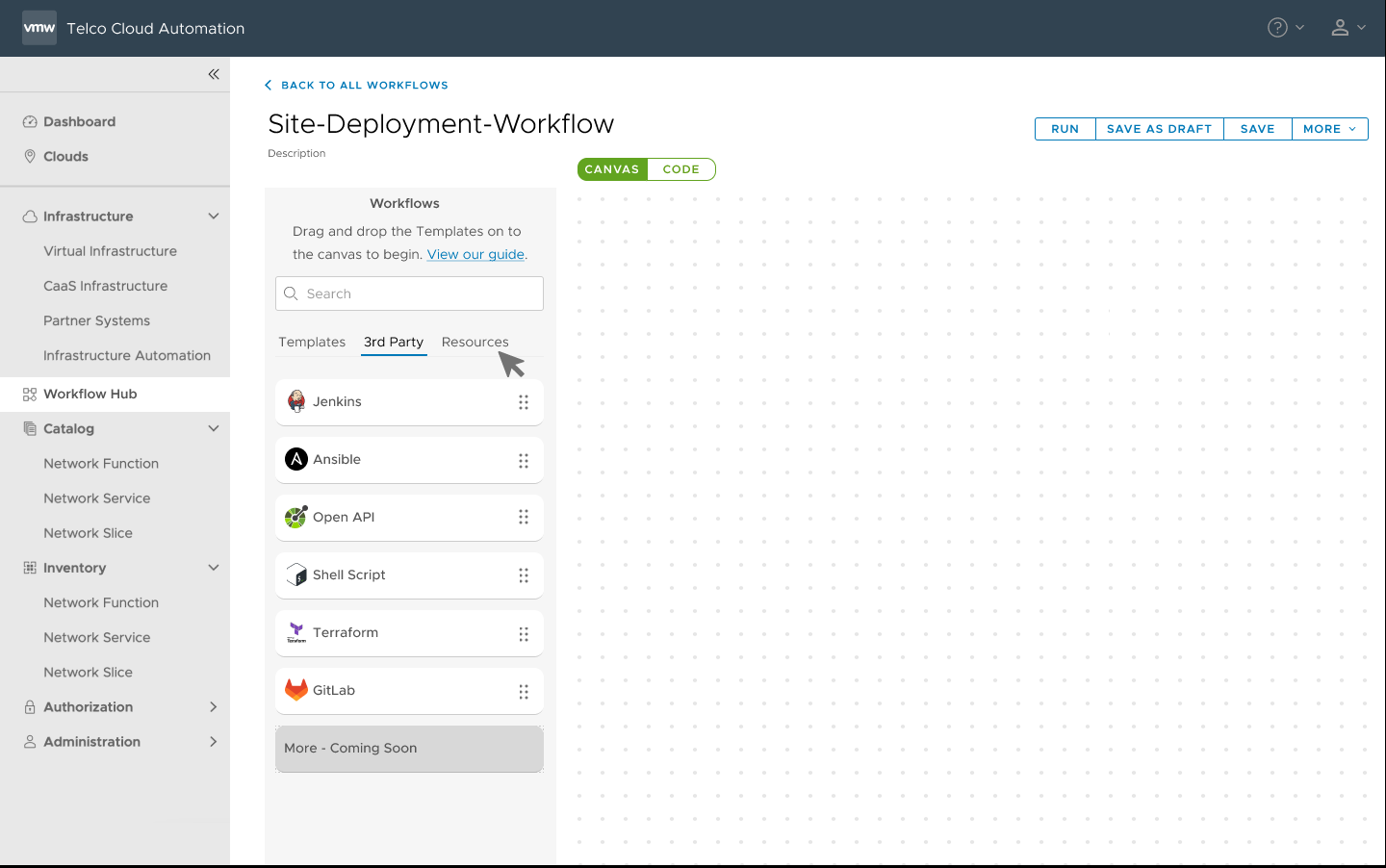The height and width of the screenshot is (868, 1386).
Task: Open Partner Systems in sidebar
Action: click(x=96, y=320)
